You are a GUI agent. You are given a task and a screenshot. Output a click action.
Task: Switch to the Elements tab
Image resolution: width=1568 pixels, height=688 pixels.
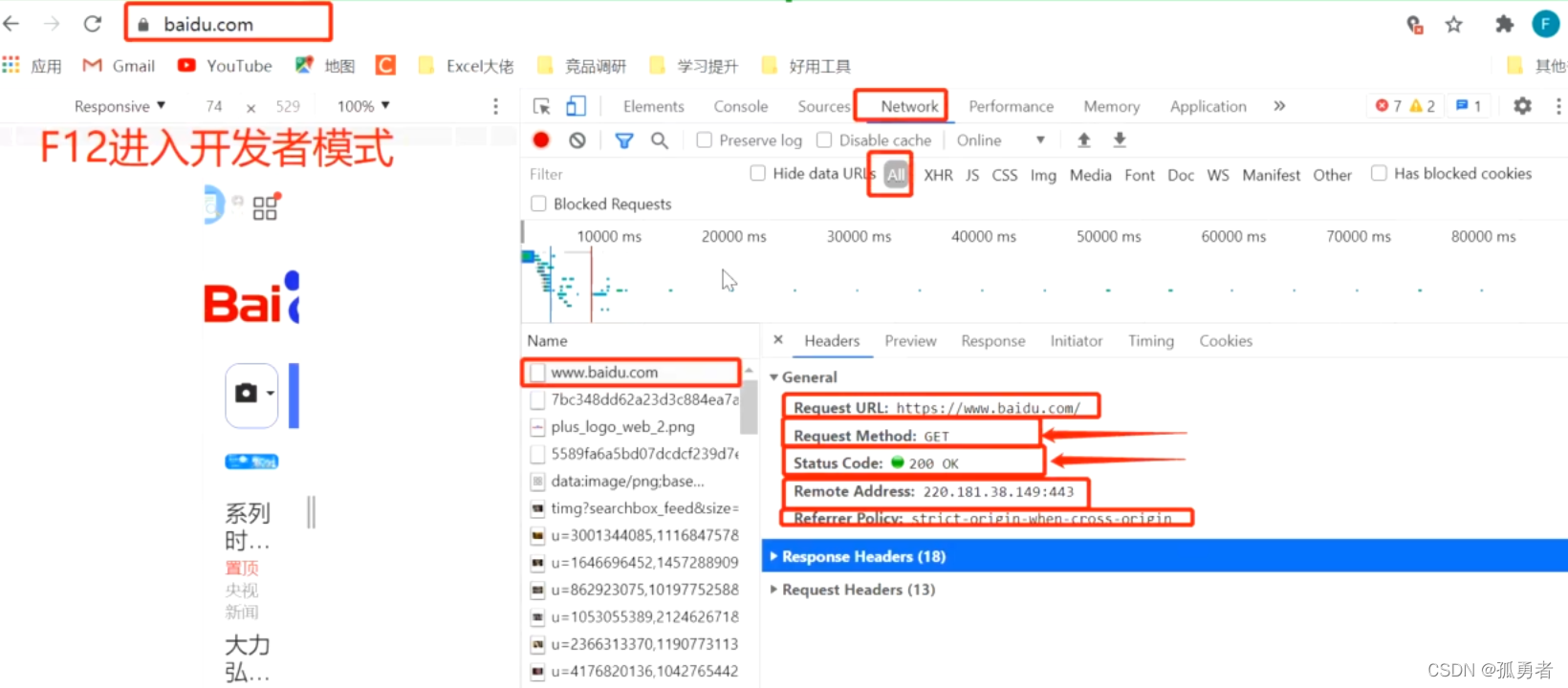[x=654, y=106]
